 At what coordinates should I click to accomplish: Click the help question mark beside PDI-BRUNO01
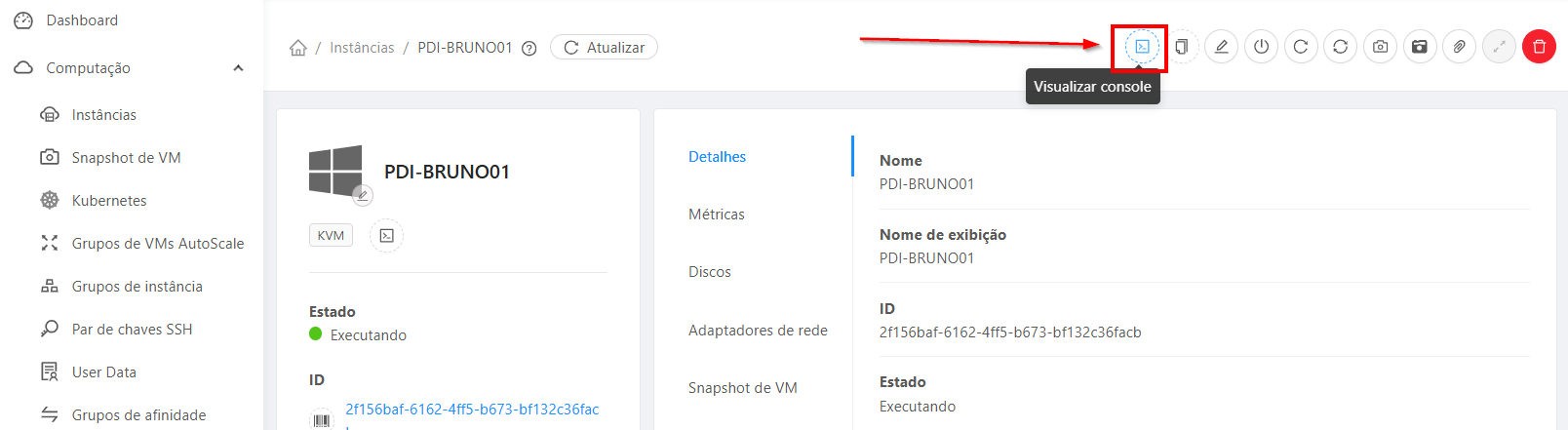pos(529,49)
